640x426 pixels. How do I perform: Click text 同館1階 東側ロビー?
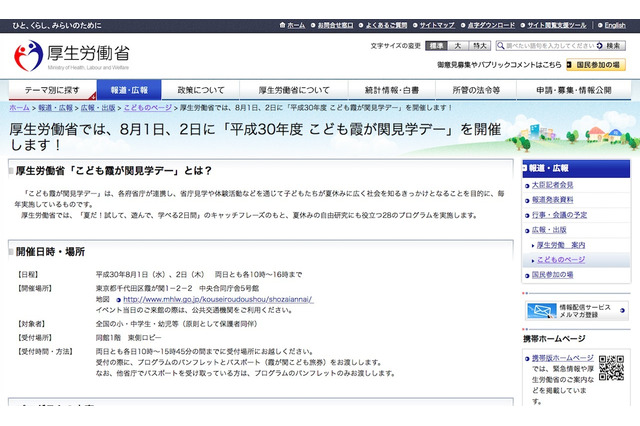coord(129,338)
